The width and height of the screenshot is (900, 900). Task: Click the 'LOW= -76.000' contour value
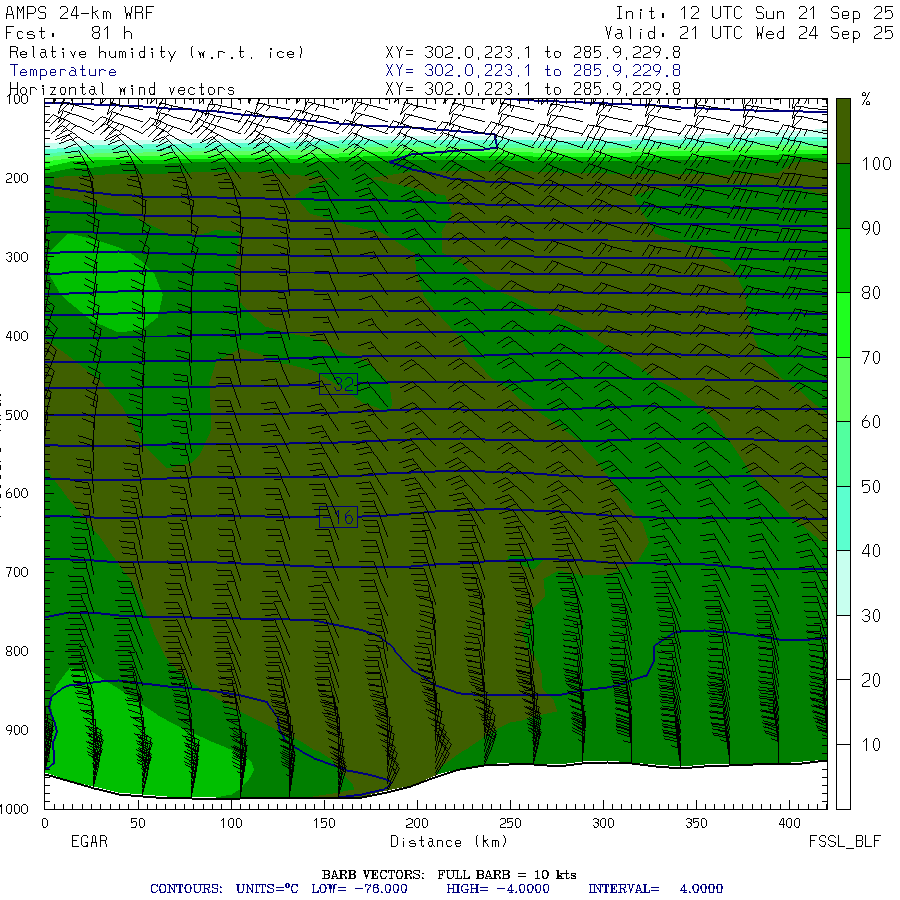point(359,889)
